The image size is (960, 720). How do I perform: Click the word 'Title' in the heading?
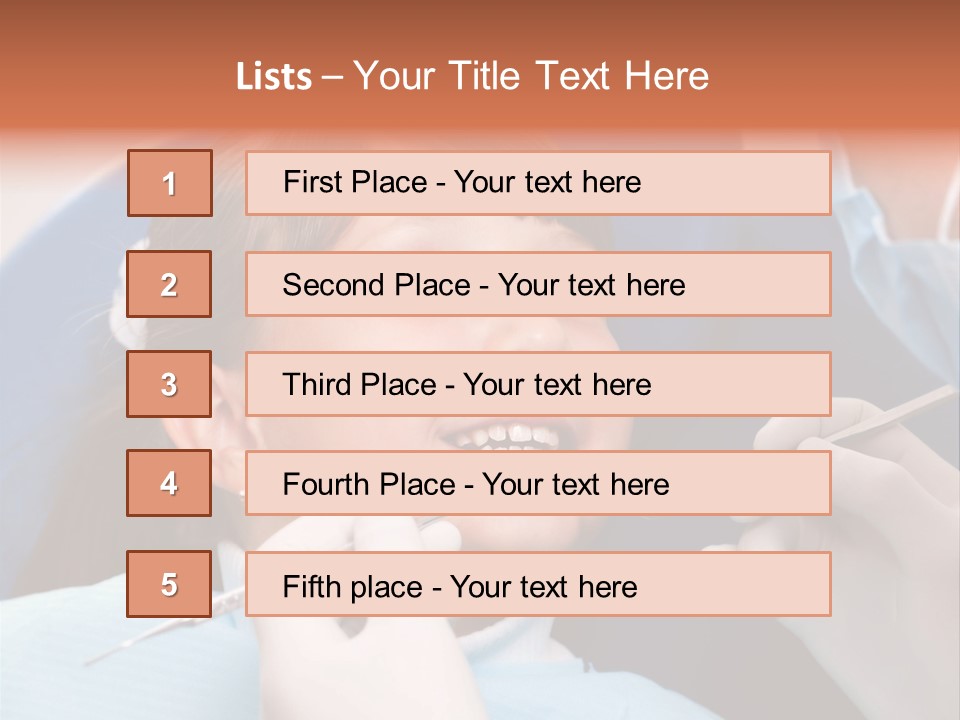[485, 77]
